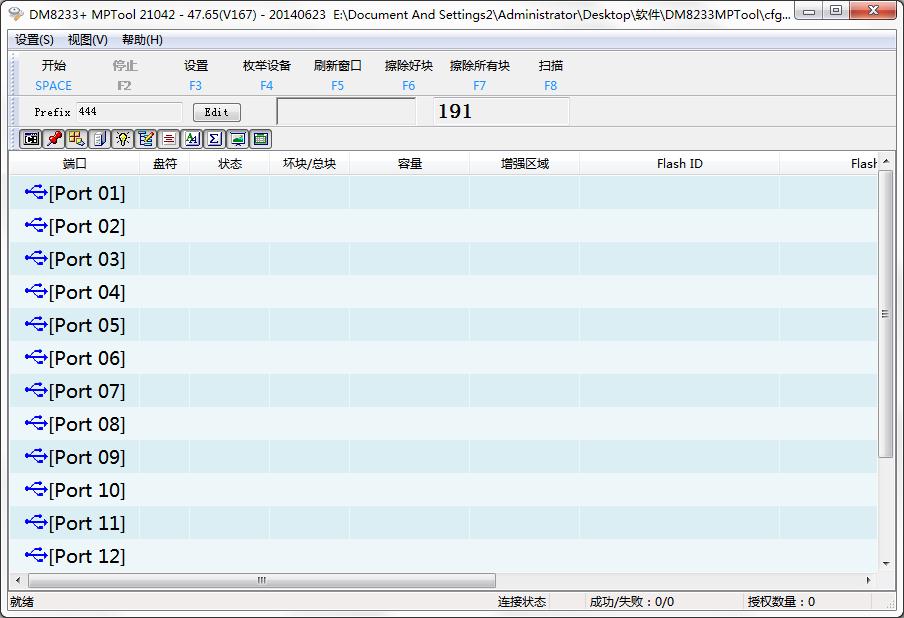904x618 pixels.
Task: Click the light bulb toolbar icon
Action: click(123, 139)
